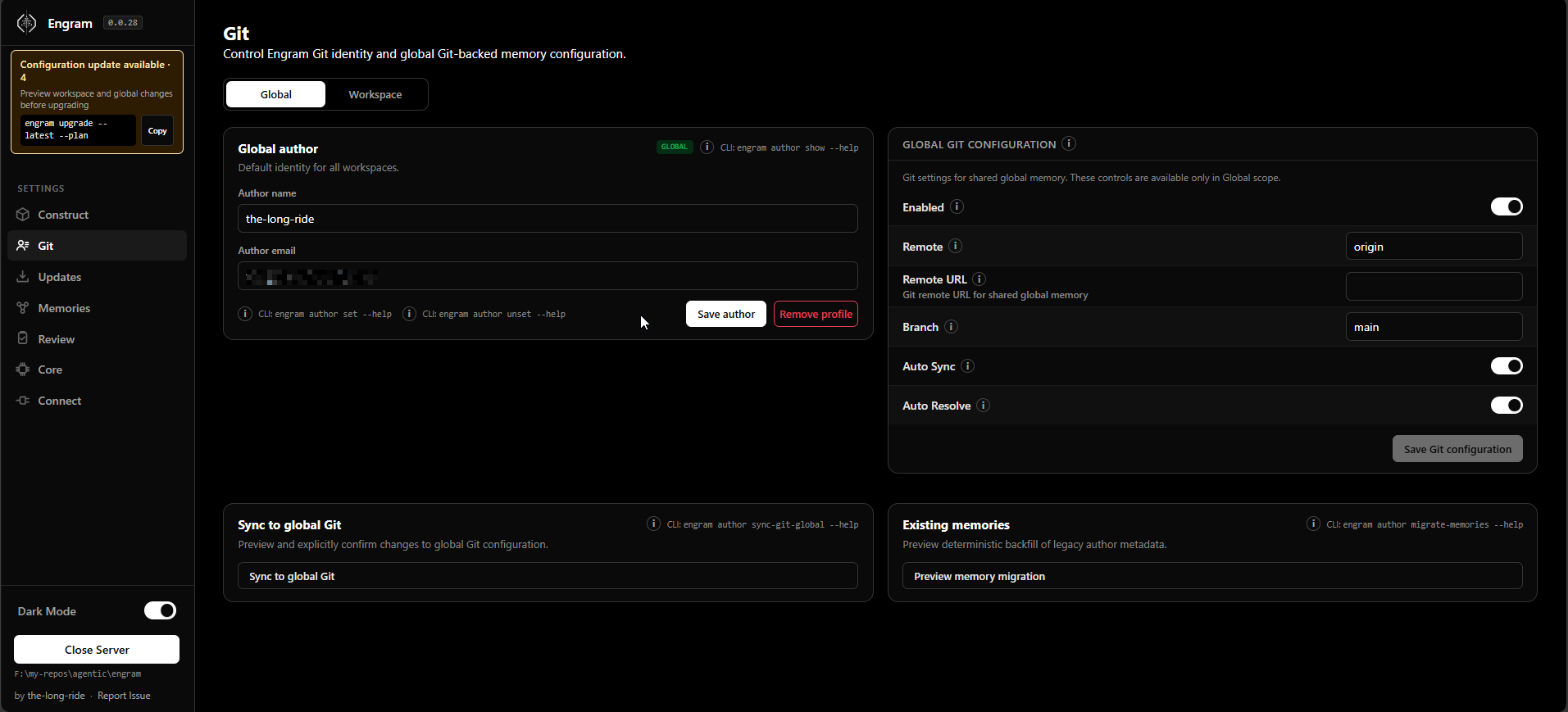Open the Report Issue link
Viewport: 1568px width, 712px height.
[124, 696]
